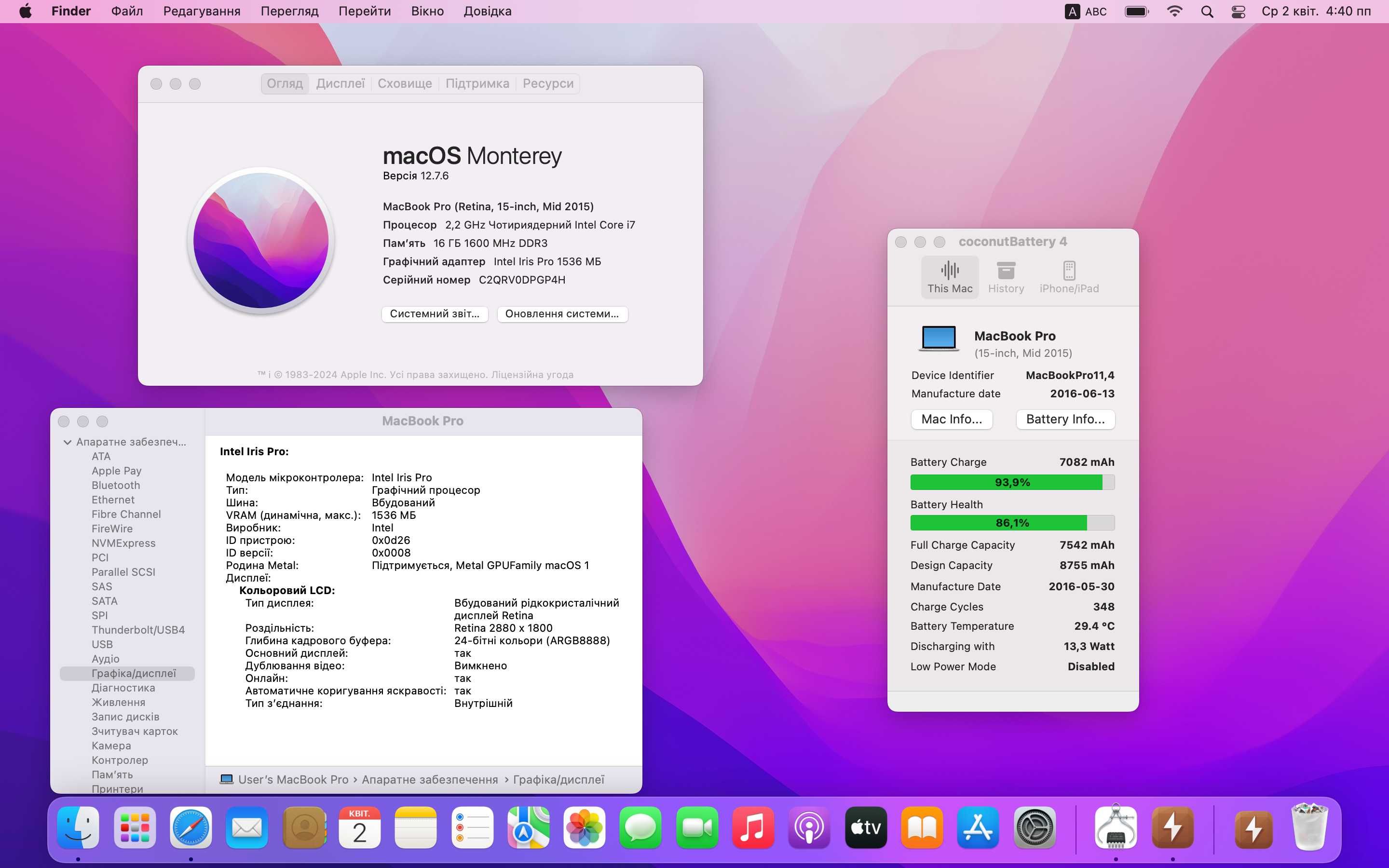Viewport: 1389px width, 868px height.
Task: Click the Battery Charge 93,9% bar
Action: 1012,482
